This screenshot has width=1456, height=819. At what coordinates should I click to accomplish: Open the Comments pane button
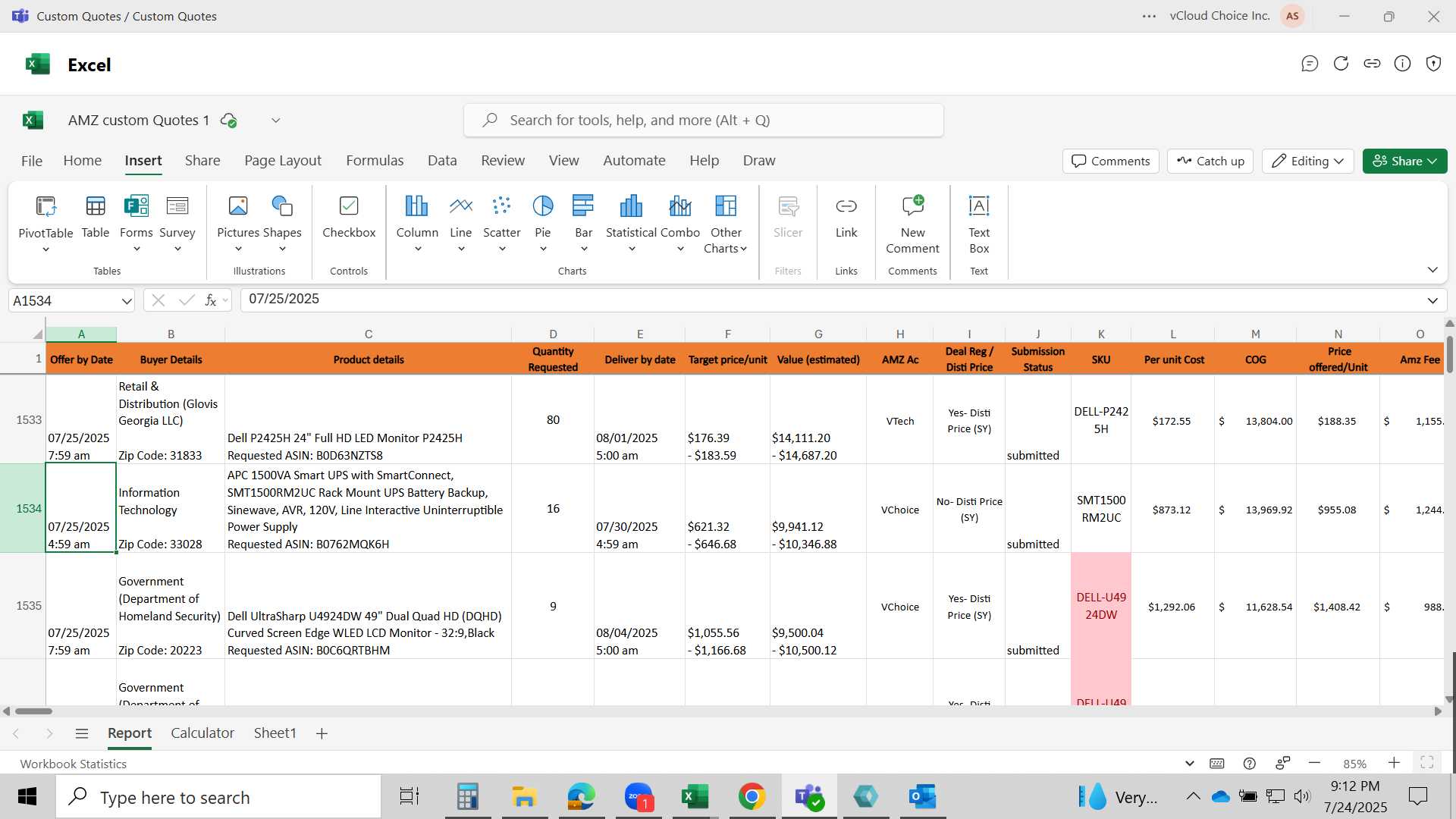tap(1110, 161)
